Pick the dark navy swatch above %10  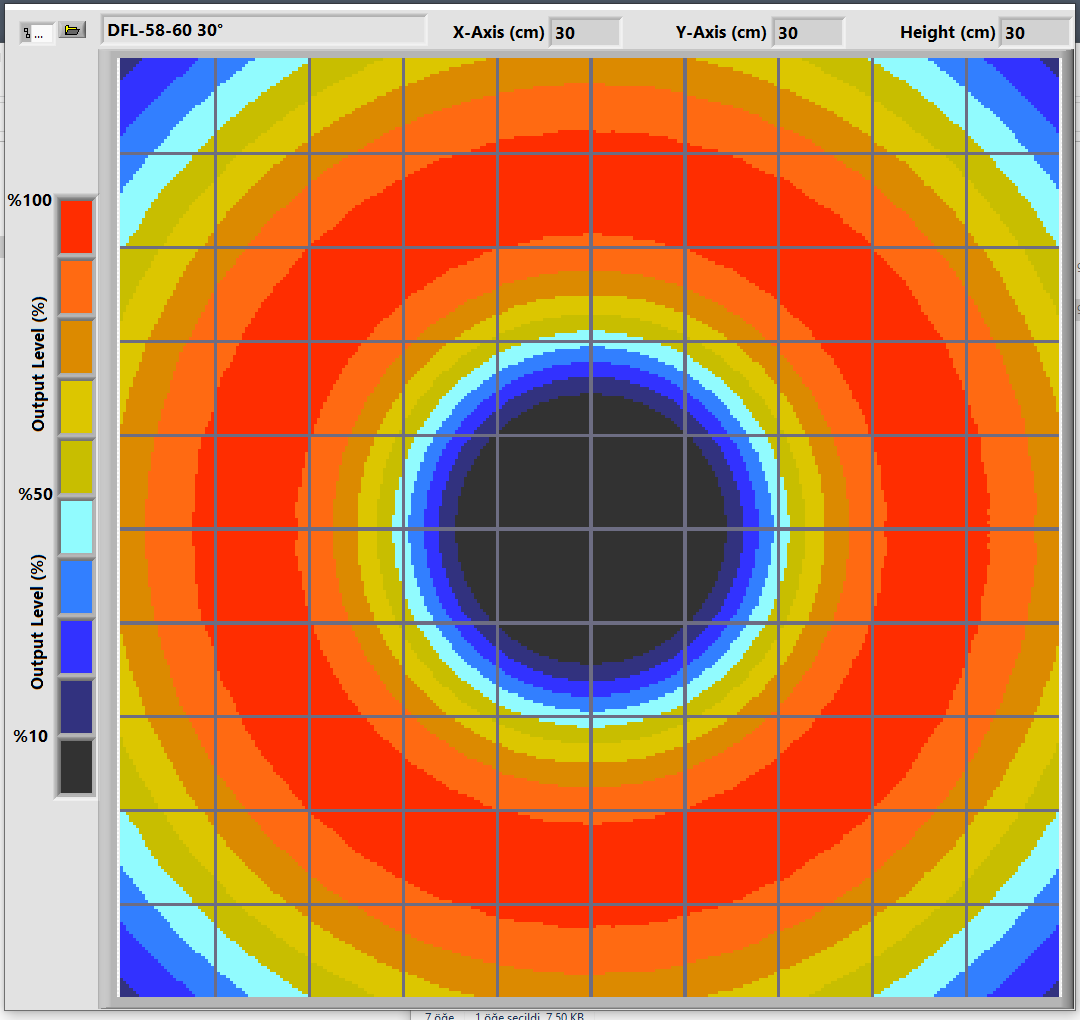(x=76, y=707)
